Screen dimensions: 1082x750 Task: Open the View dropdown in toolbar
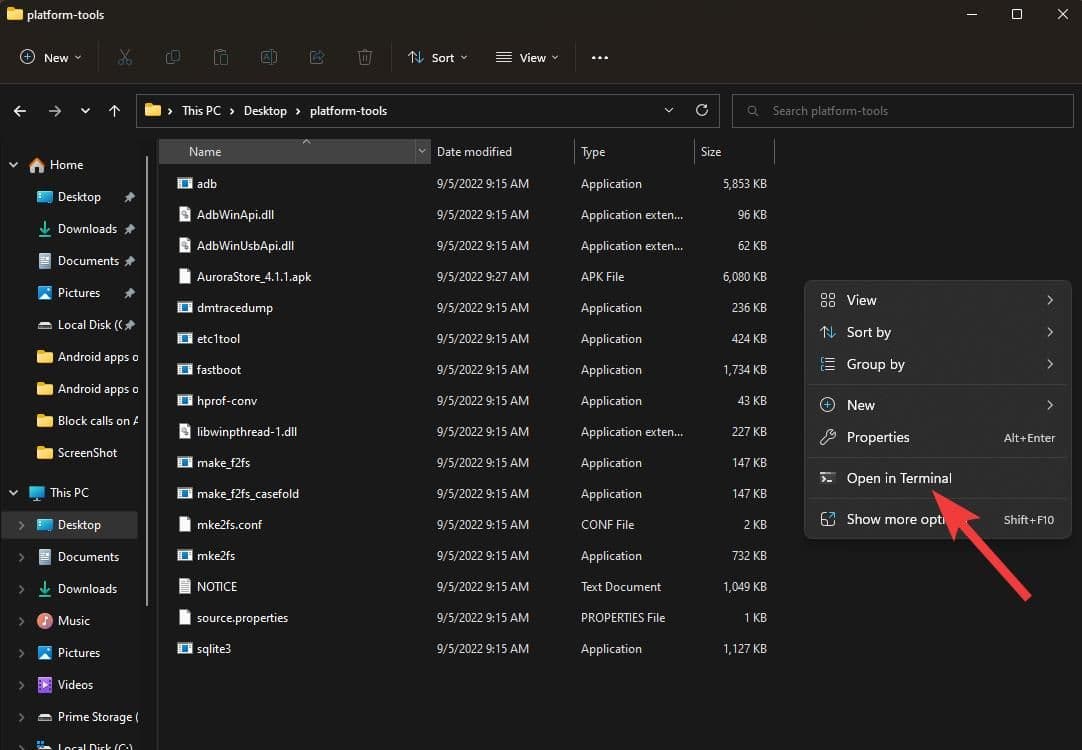(527, 58)
